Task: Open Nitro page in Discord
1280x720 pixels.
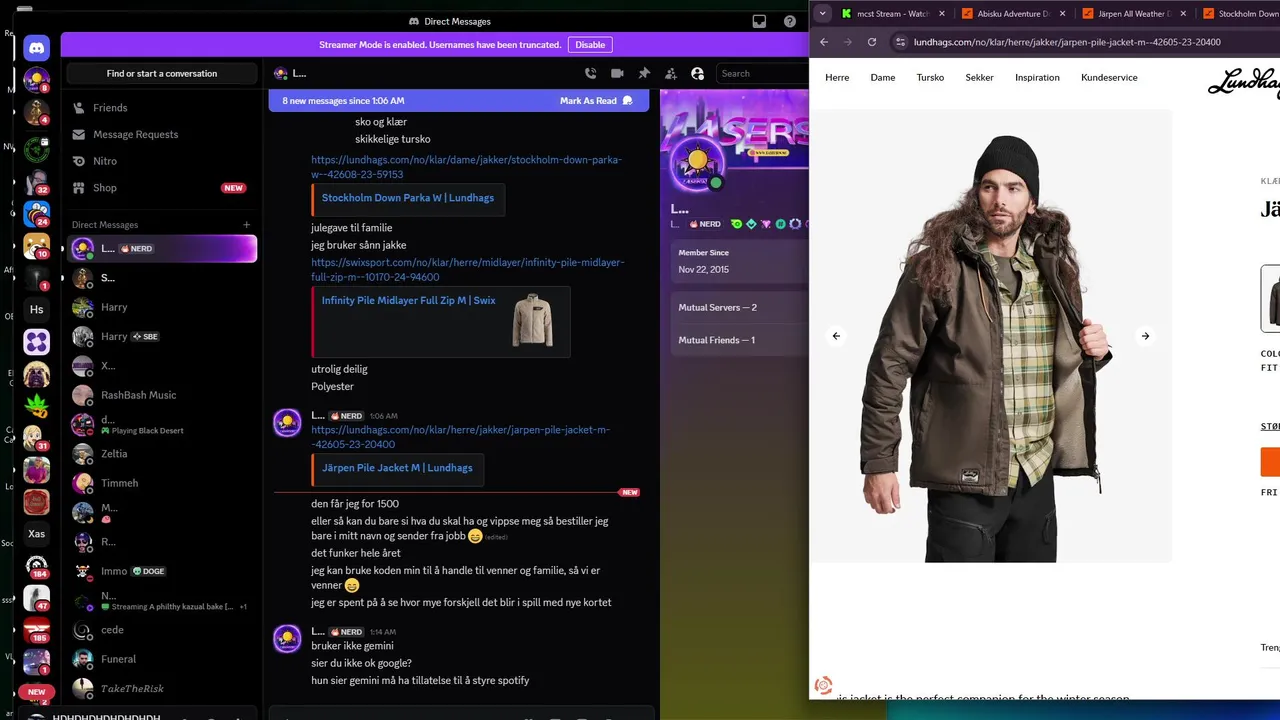Action: coord(162,161)
